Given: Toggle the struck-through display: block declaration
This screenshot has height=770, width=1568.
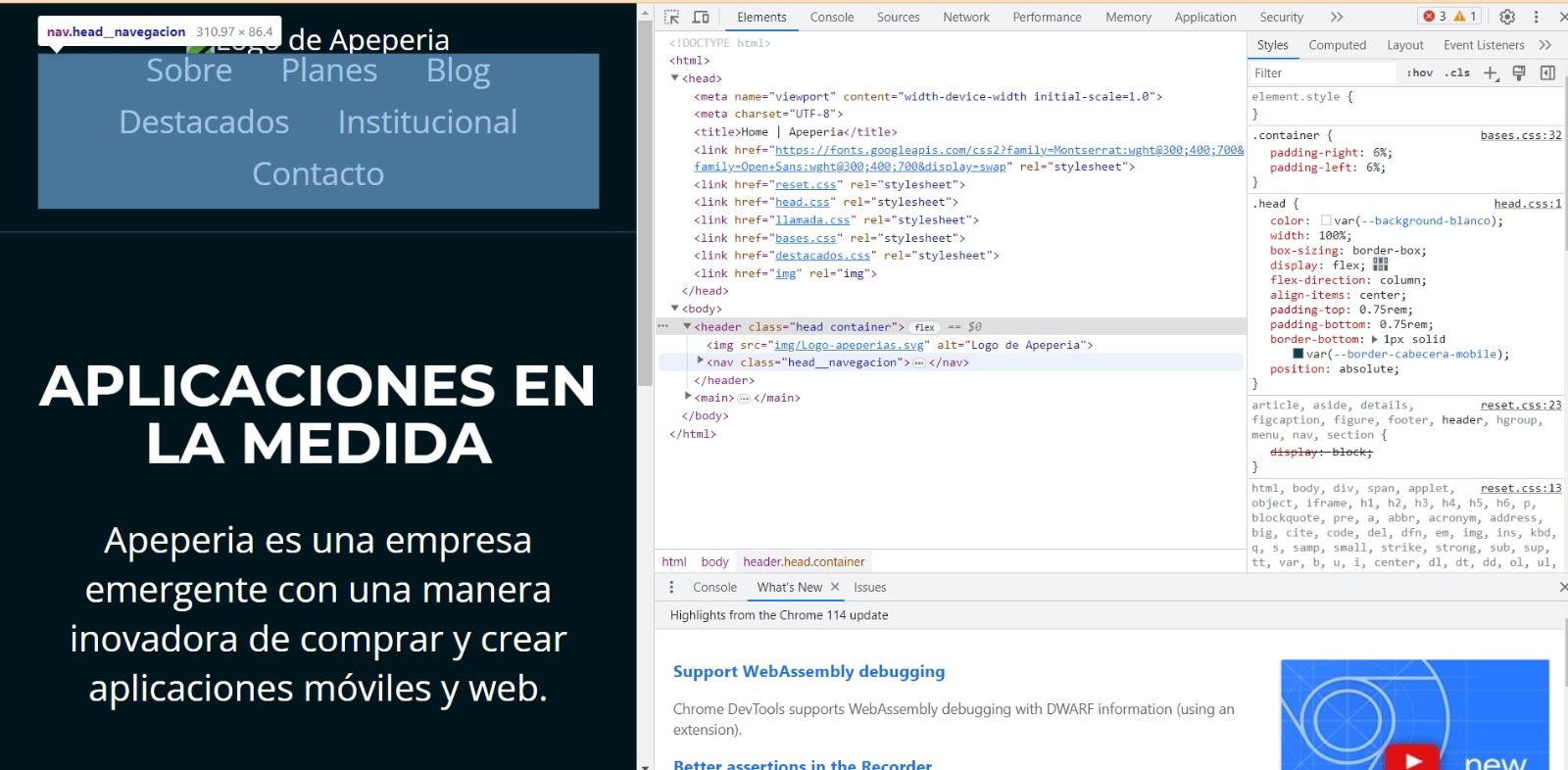Looking at the screenshot, I should point(1321,452).
